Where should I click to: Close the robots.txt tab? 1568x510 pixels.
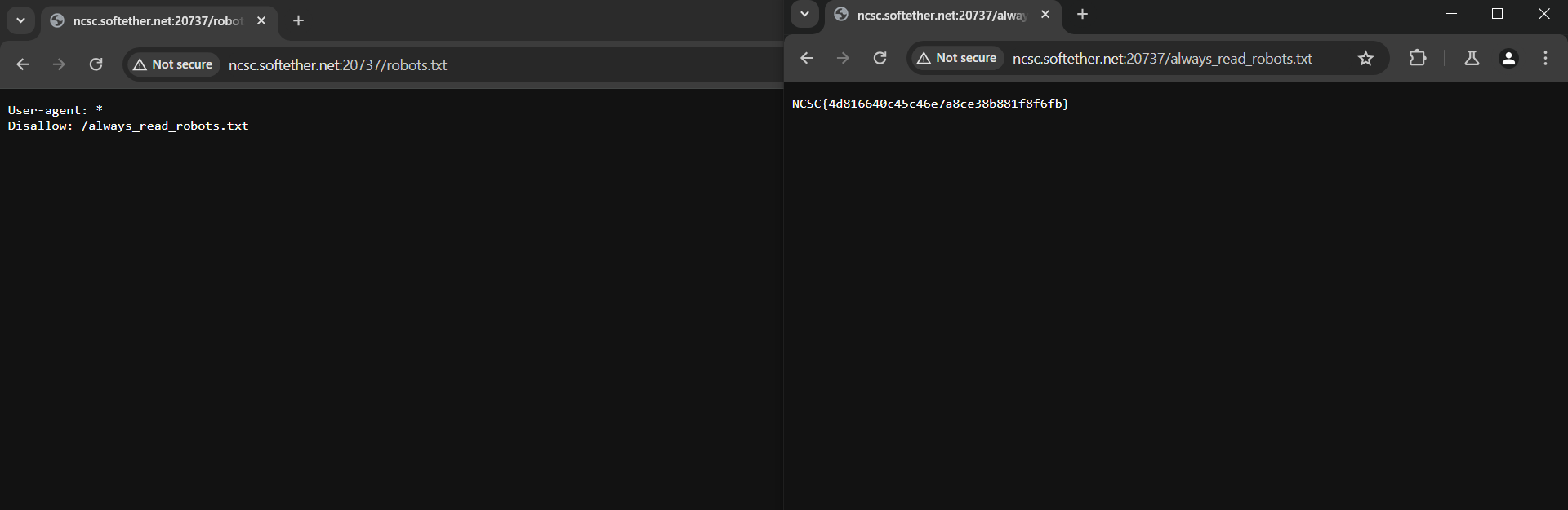click(x=261, y=20)
